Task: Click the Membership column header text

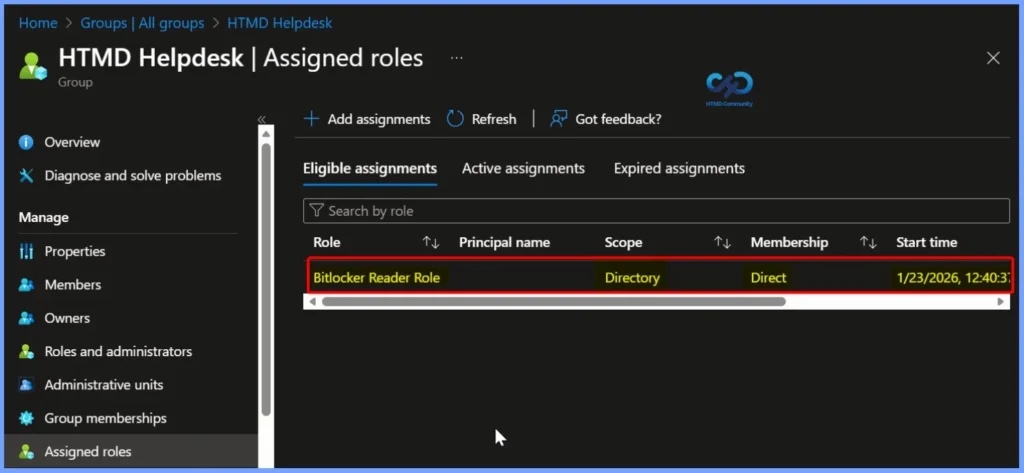Action: [x=790, y=242]
